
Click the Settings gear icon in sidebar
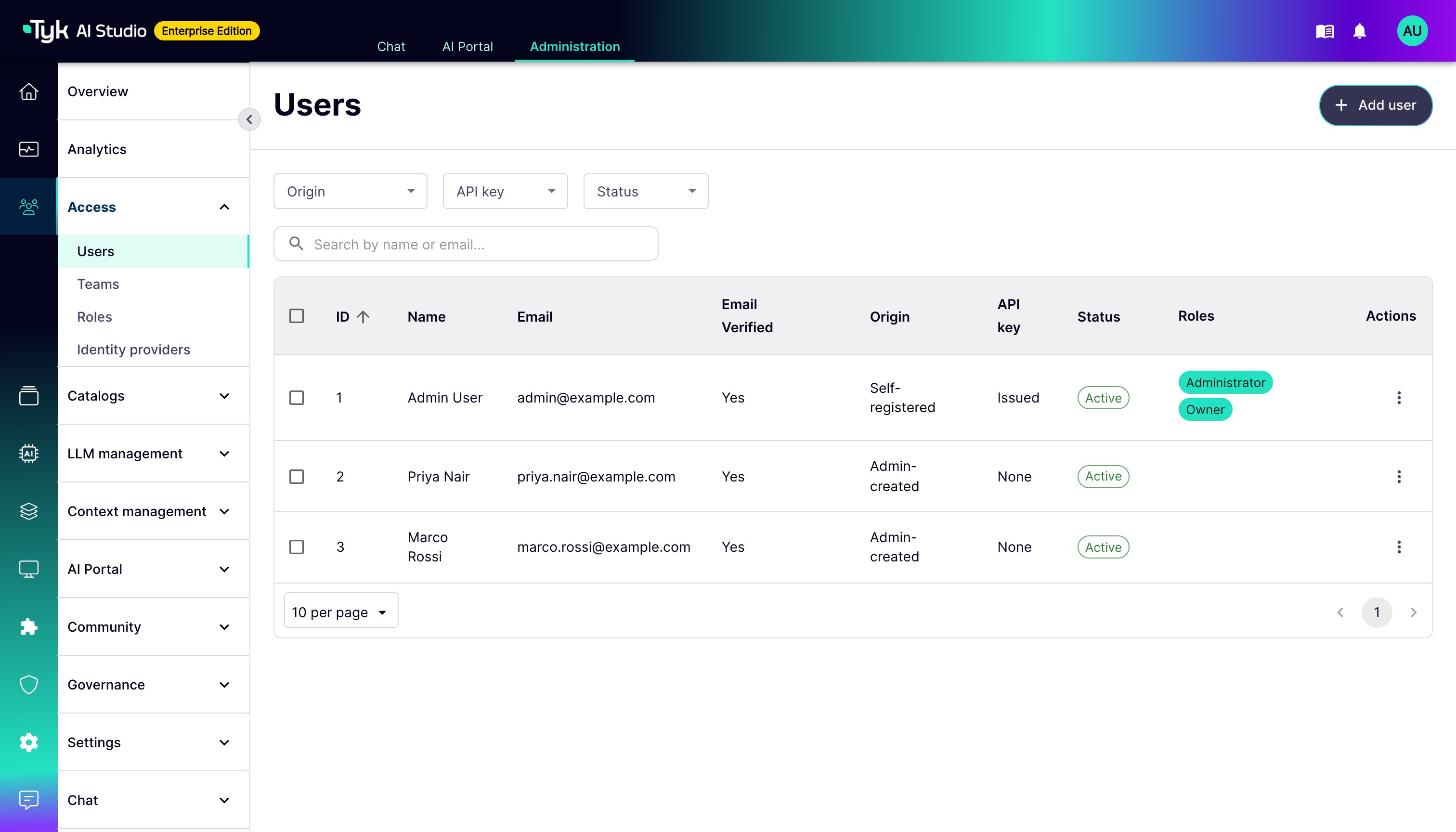(28, 742)
